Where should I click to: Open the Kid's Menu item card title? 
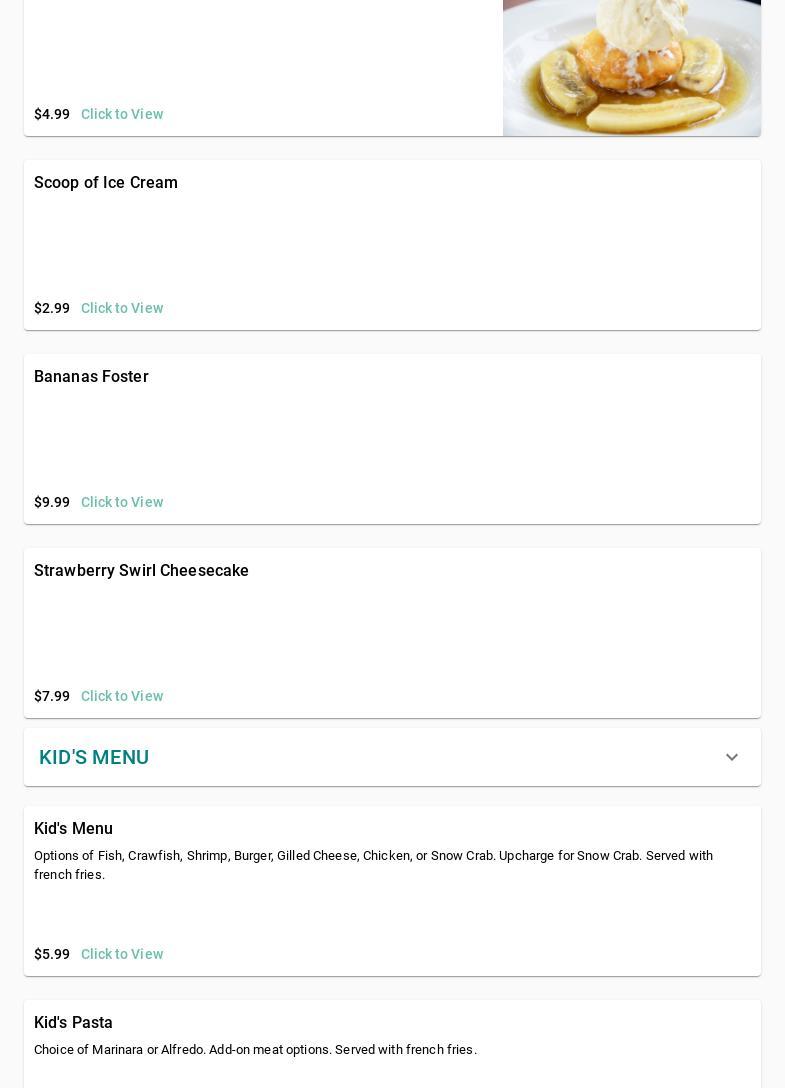point(73,829)
